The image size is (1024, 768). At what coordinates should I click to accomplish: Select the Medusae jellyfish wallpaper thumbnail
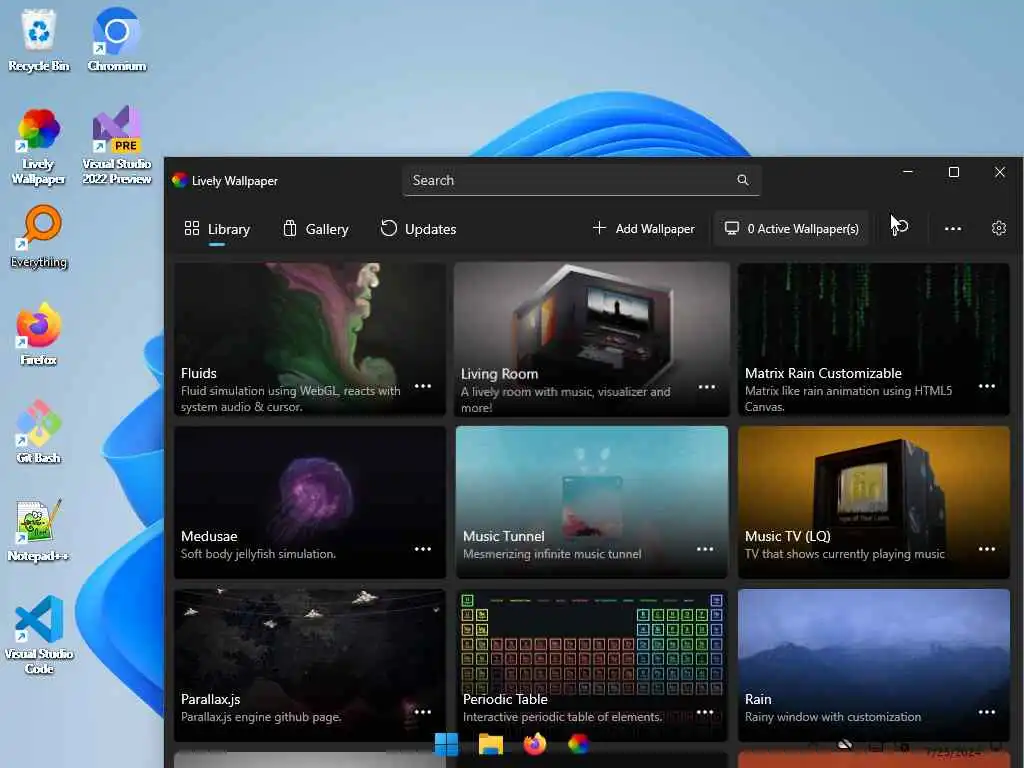click(x=310, y=502)
